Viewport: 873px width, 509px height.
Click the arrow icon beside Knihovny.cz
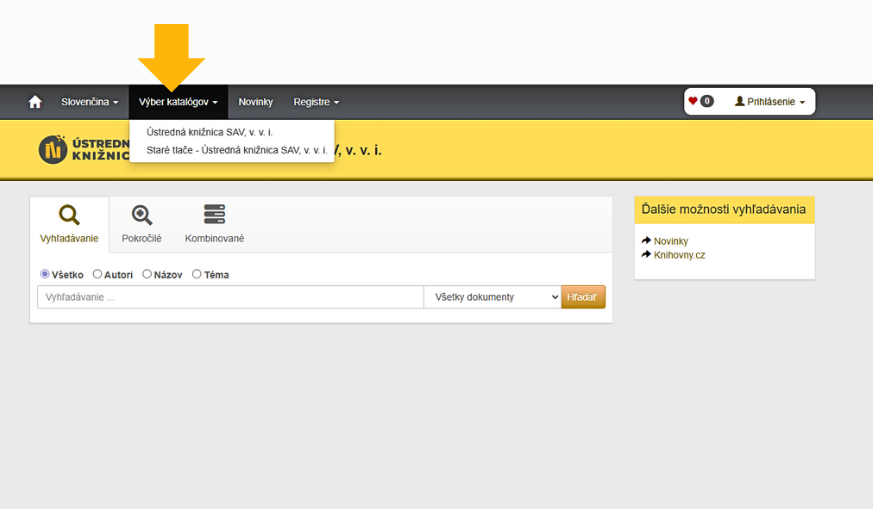pyautogui.click(x=646, y=255)
